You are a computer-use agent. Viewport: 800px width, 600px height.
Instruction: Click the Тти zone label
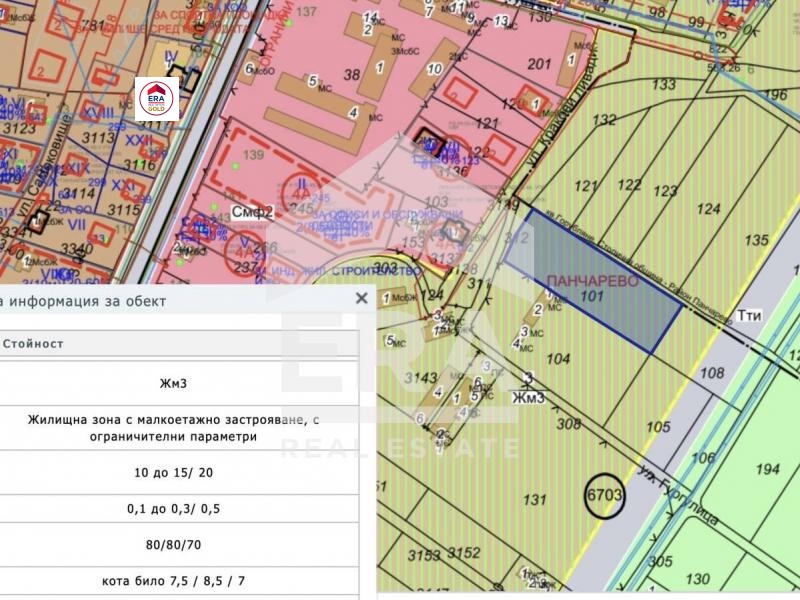pos(749,315)
